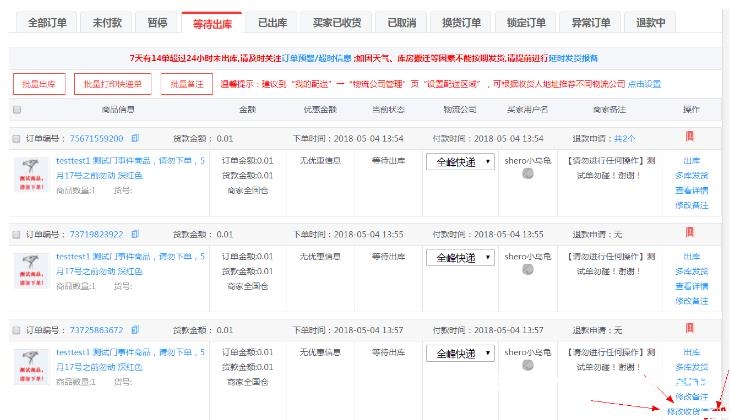
Task: Click the 批量打印快递单 button
Action: pos(113,84)
